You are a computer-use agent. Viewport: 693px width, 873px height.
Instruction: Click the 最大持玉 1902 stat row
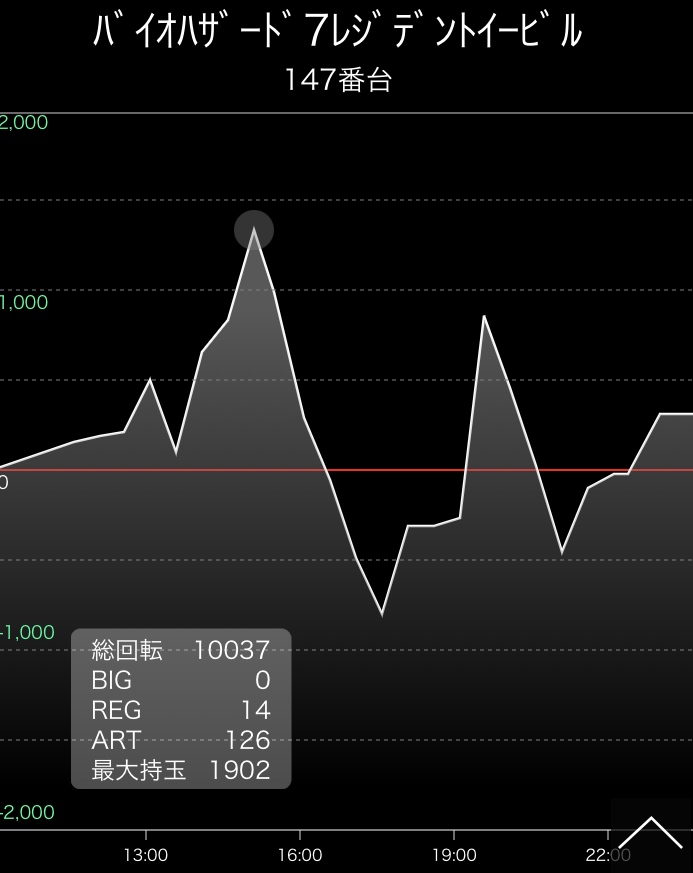point(181,770)
